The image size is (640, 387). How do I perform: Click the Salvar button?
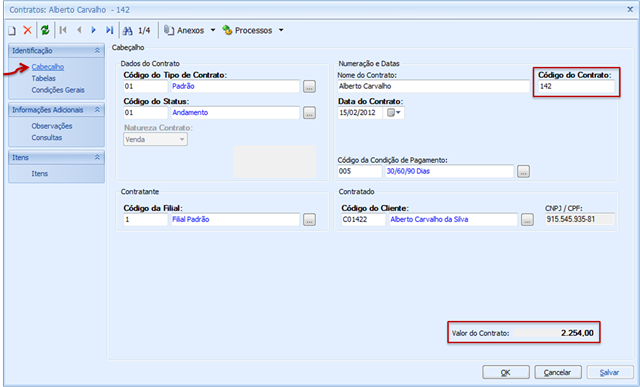(609, 372)
